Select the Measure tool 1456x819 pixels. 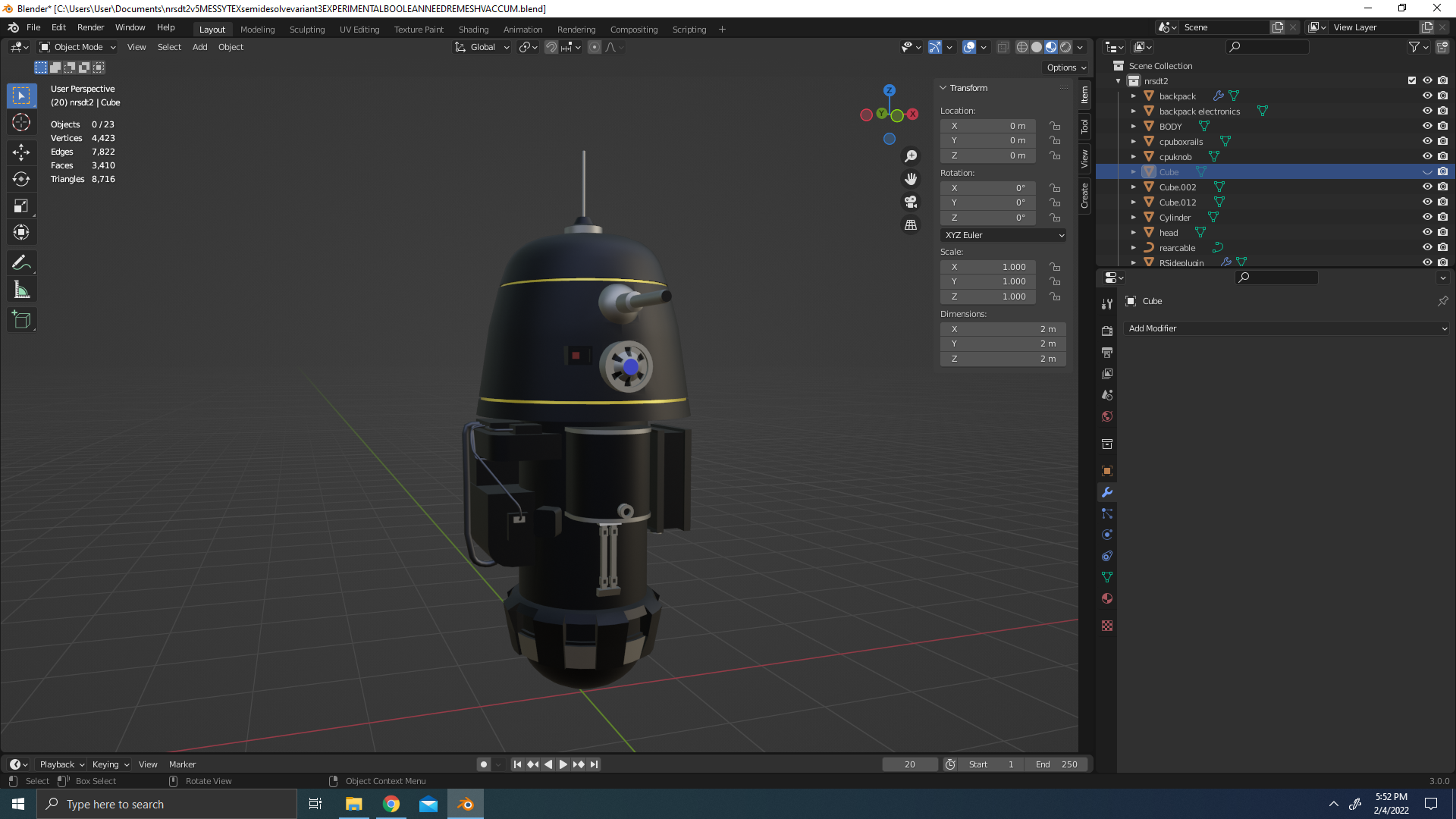(21, 290)
